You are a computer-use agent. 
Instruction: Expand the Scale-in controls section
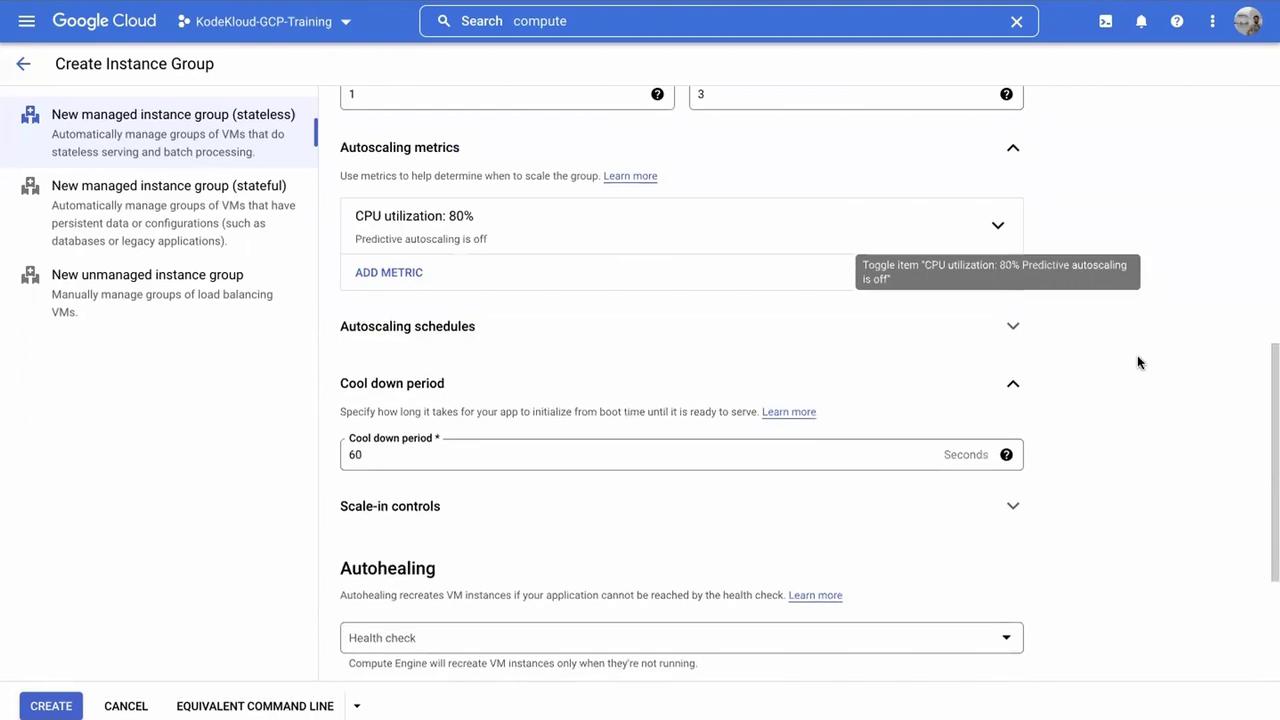point(1013,506)
